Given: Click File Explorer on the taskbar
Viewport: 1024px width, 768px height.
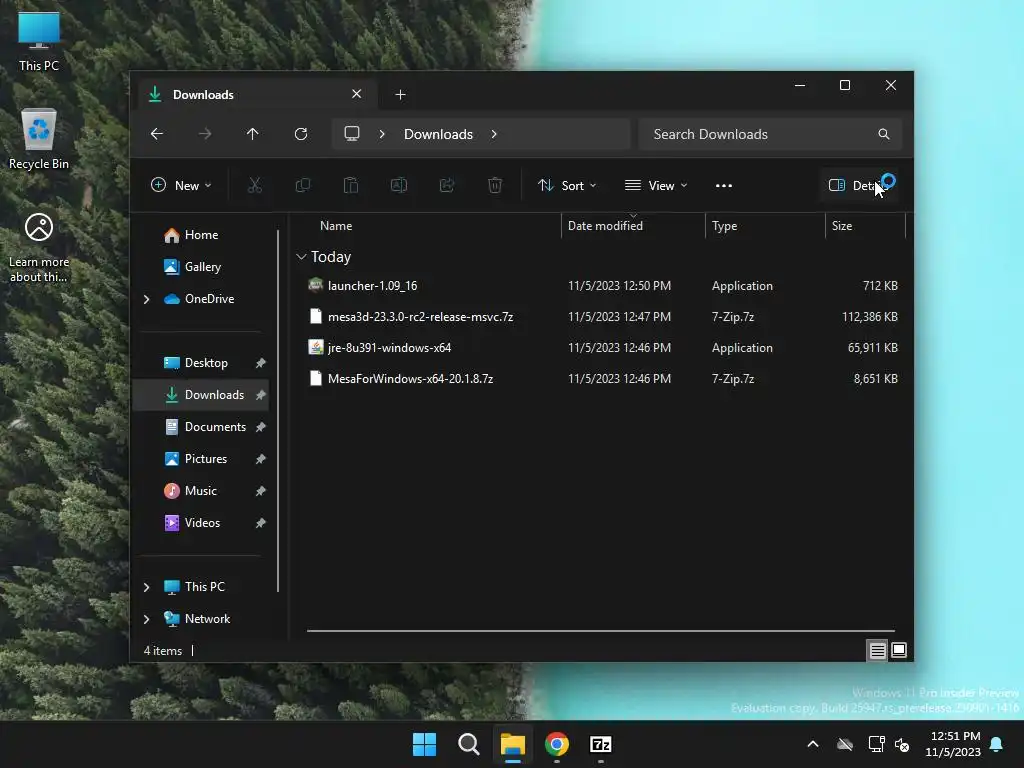Looking at the screenshot, I should 513,744.
